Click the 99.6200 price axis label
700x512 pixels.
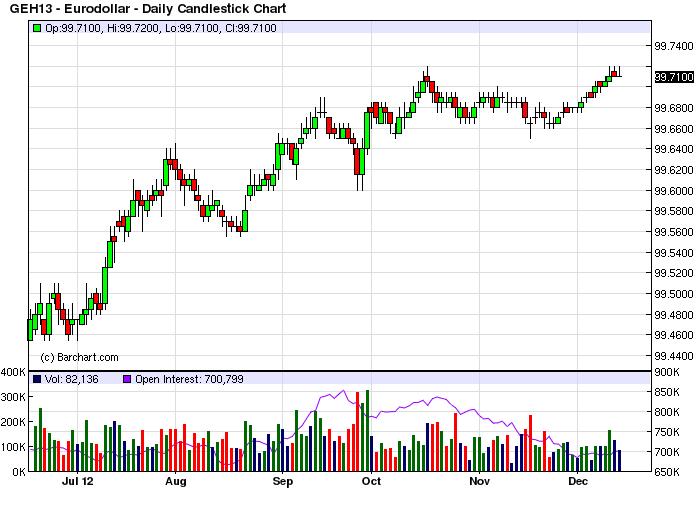[674, 170]
